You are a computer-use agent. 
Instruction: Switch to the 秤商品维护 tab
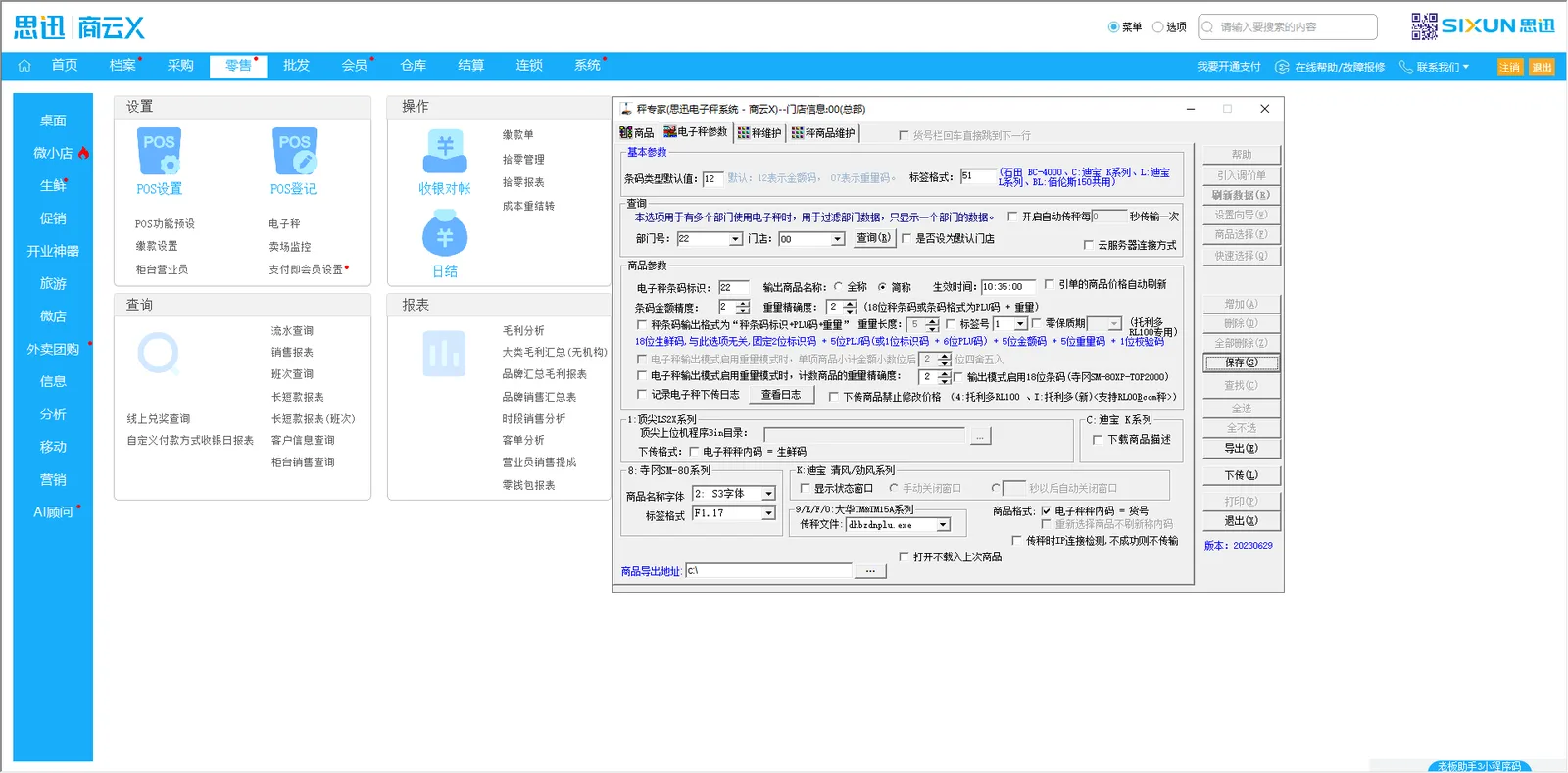coord(823,133)
